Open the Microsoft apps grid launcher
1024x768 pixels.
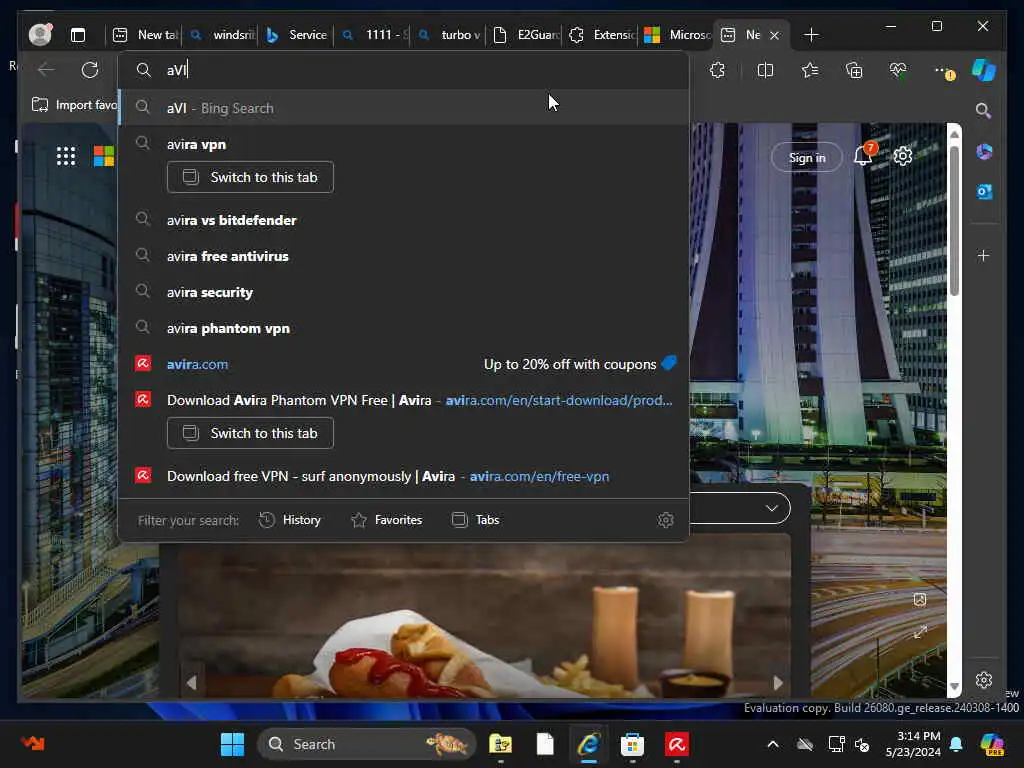coord(66,156)
